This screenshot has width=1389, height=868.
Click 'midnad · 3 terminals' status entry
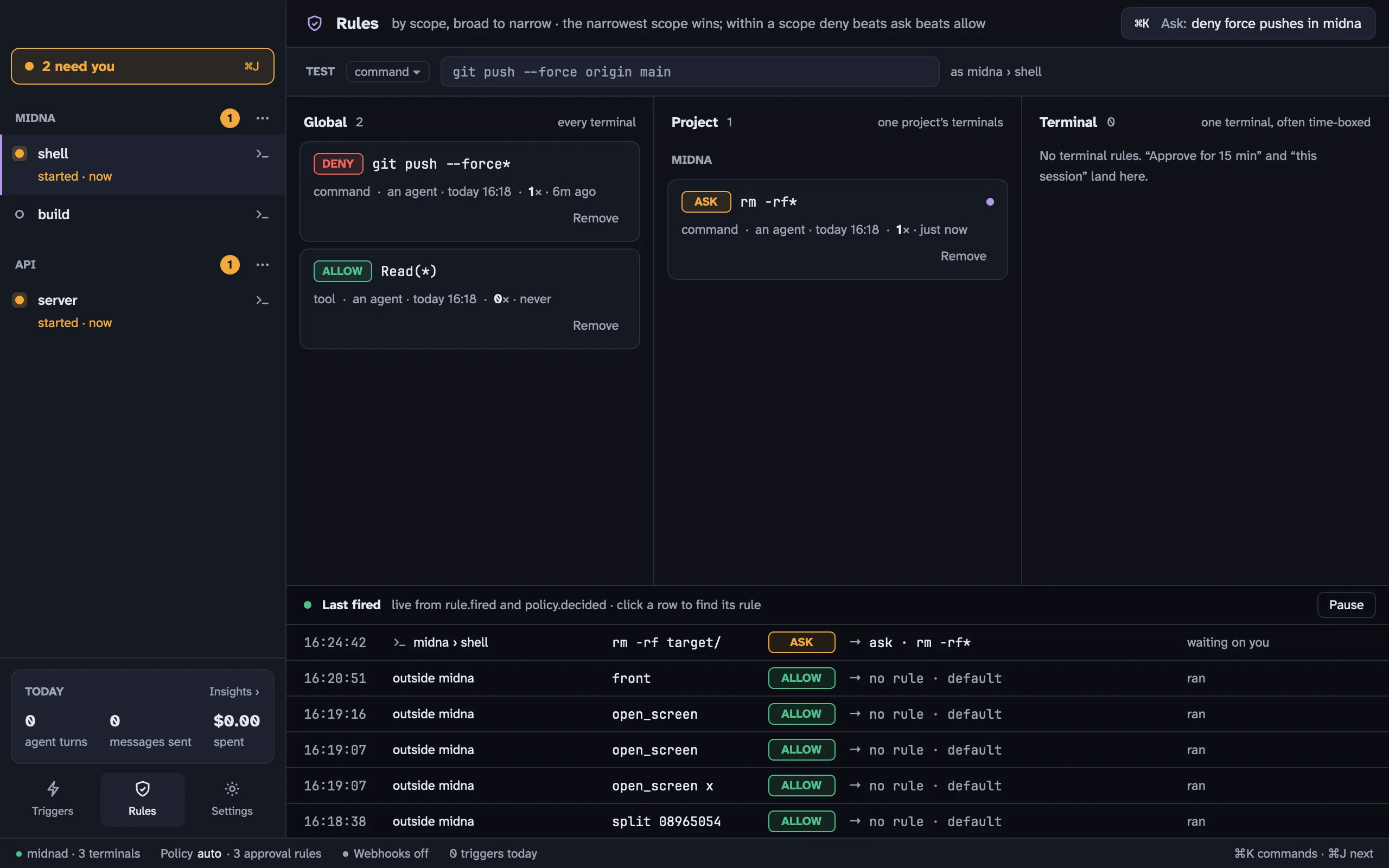pyautogui.click(x=78, y=854)
